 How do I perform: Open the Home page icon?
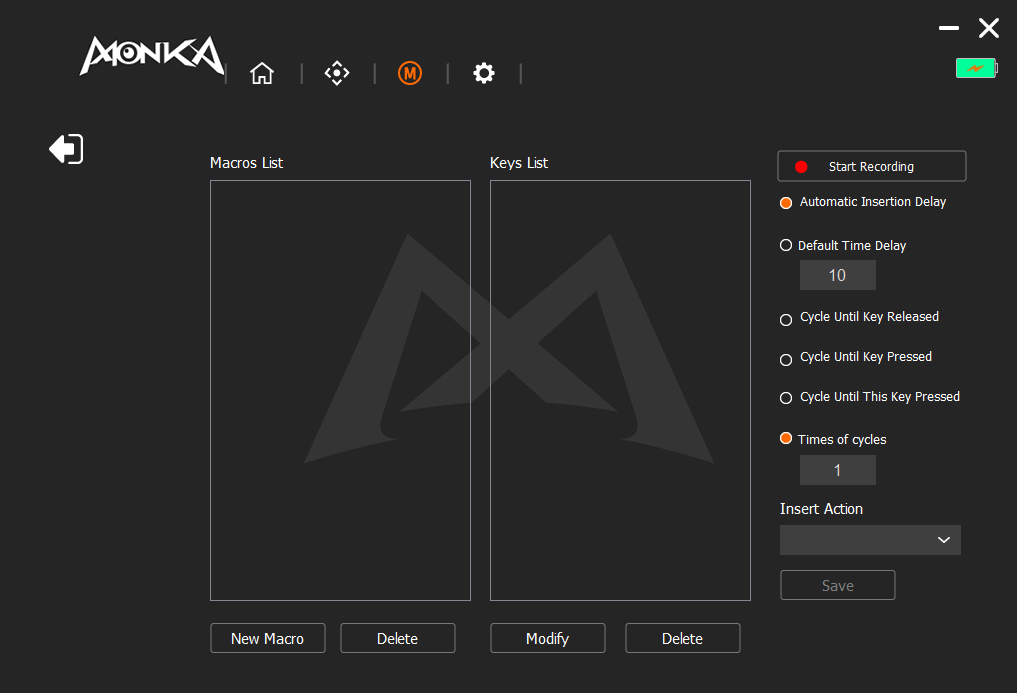(262, 73)
